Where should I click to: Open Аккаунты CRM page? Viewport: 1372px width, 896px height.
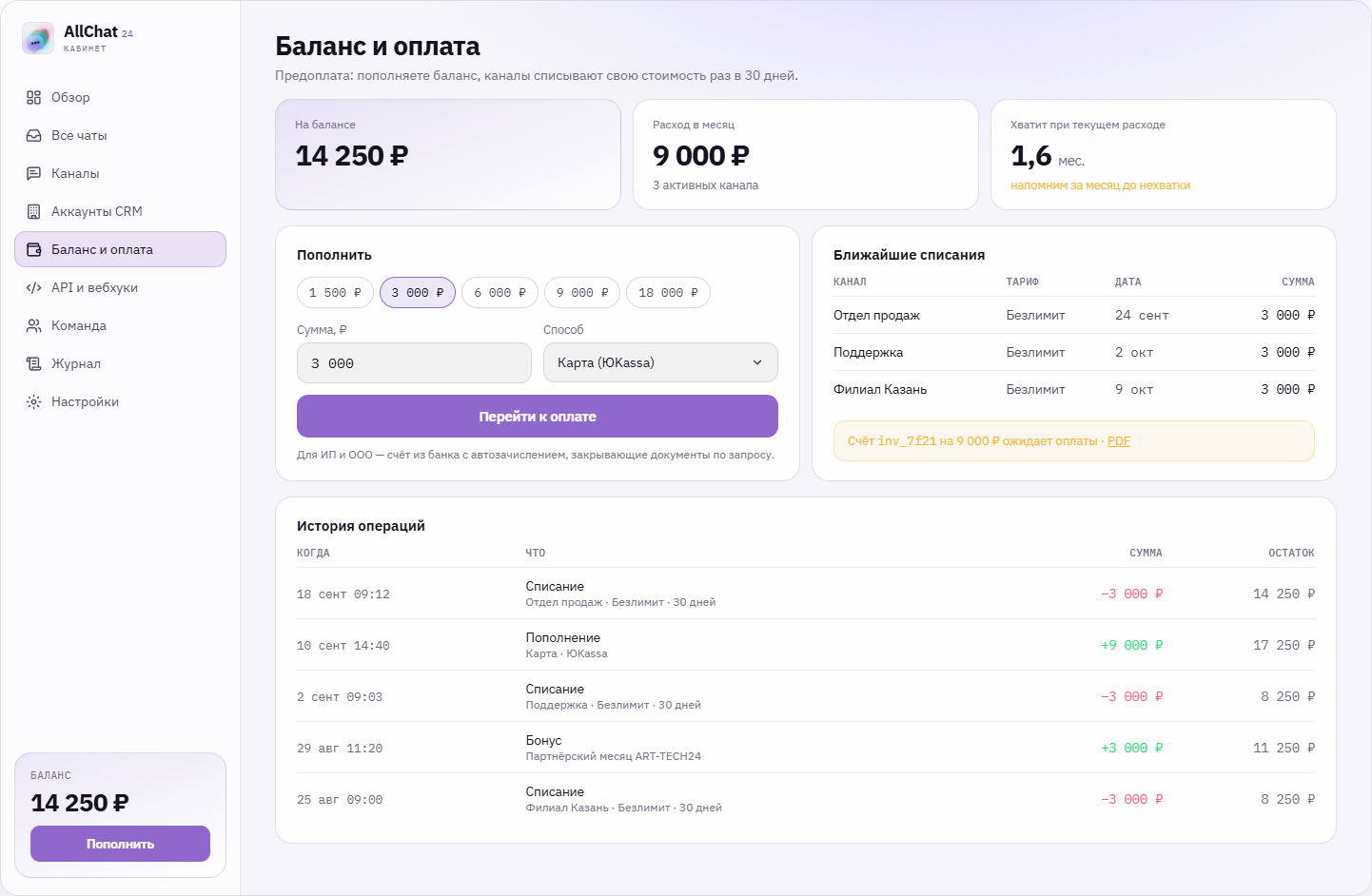click(120, 211)
